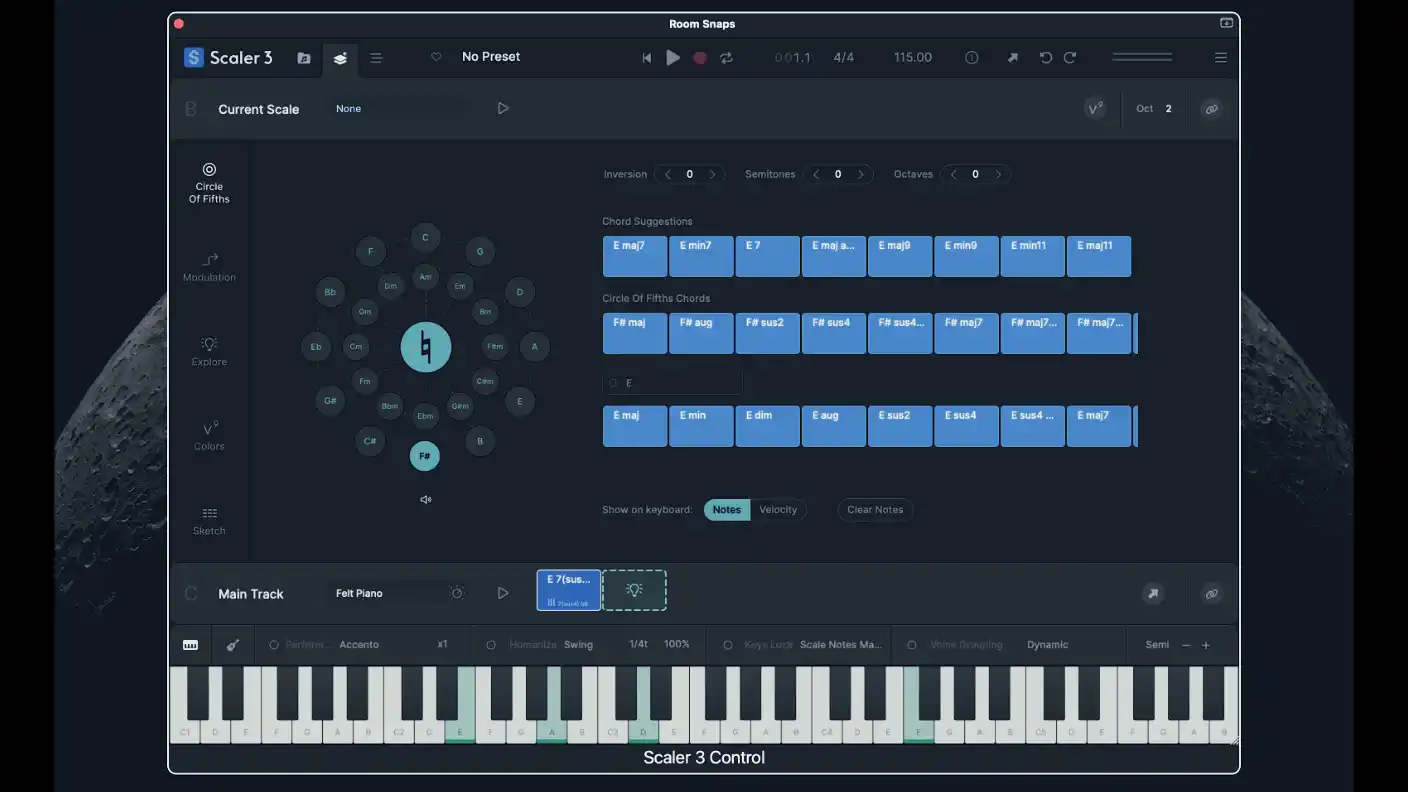Favorite the current preset with heart icon

[x=436, y=57]
